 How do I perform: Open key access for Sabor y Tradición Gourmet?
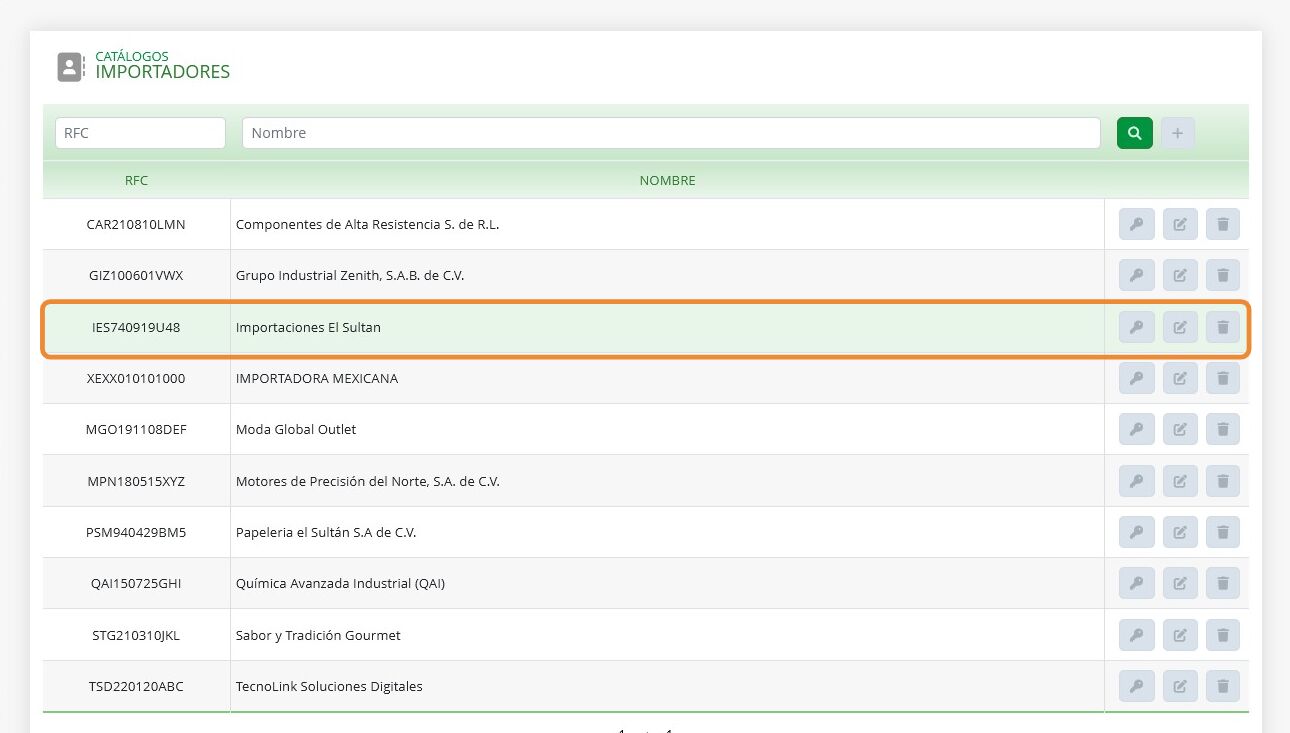[x=1136, y=635]
